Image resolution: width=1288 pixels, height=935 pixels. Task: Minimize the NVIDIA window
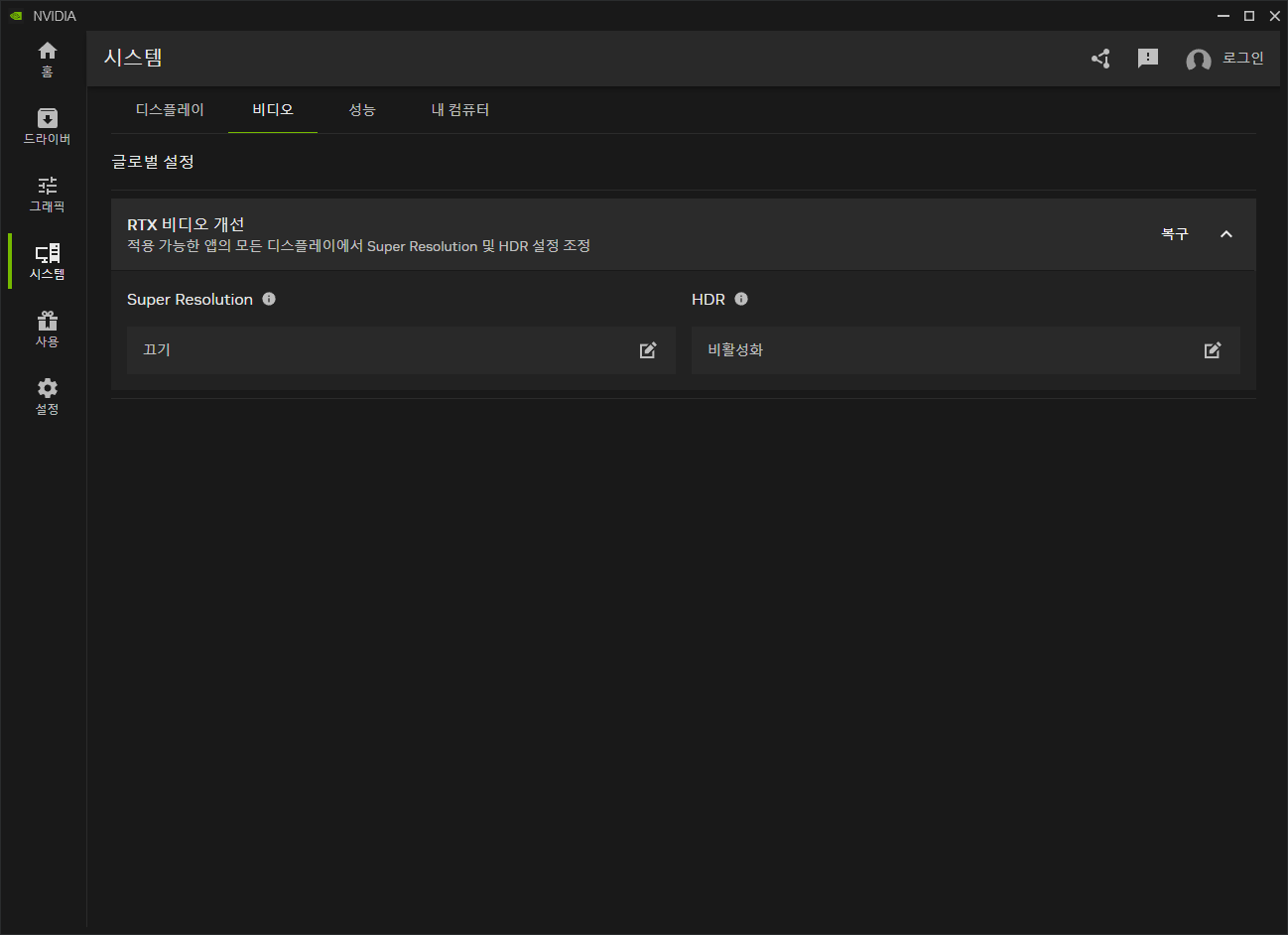pyautogui.click(x=1224, y=16)
